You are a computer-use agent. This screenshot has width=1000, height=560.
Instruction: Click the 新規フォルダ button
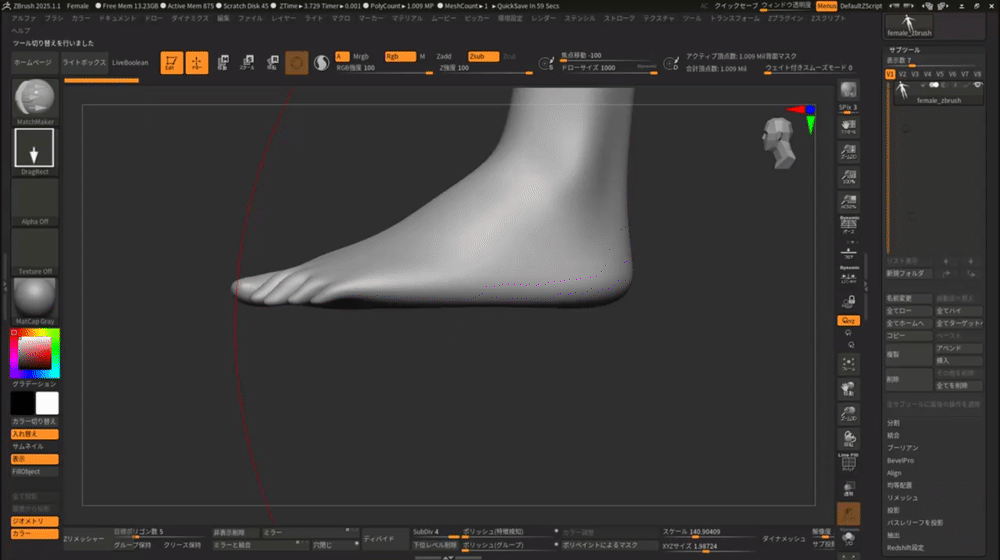pyautogui.click(x=909, y=274)
